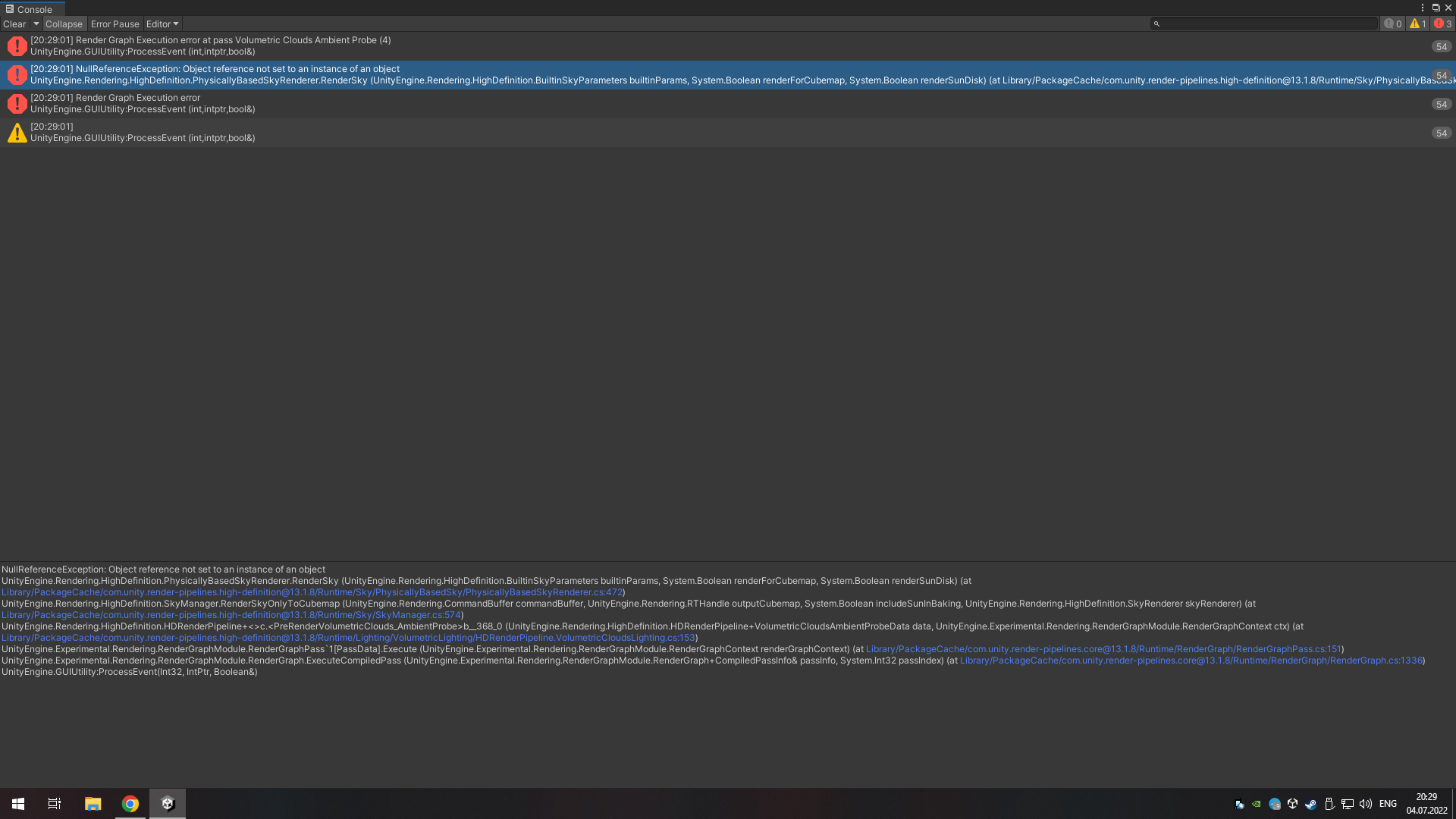The image size is (1456, 819).
Task: Click the Clear button
Action: tap(14, 24)
